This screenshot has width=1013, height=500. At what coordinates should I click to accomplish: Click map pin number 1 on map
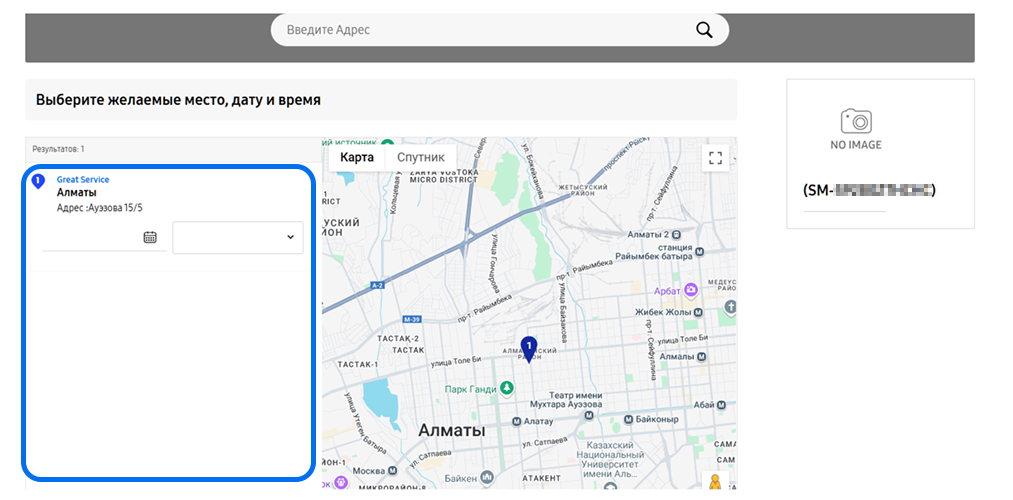pyautogui.click(x=529, y=349)
